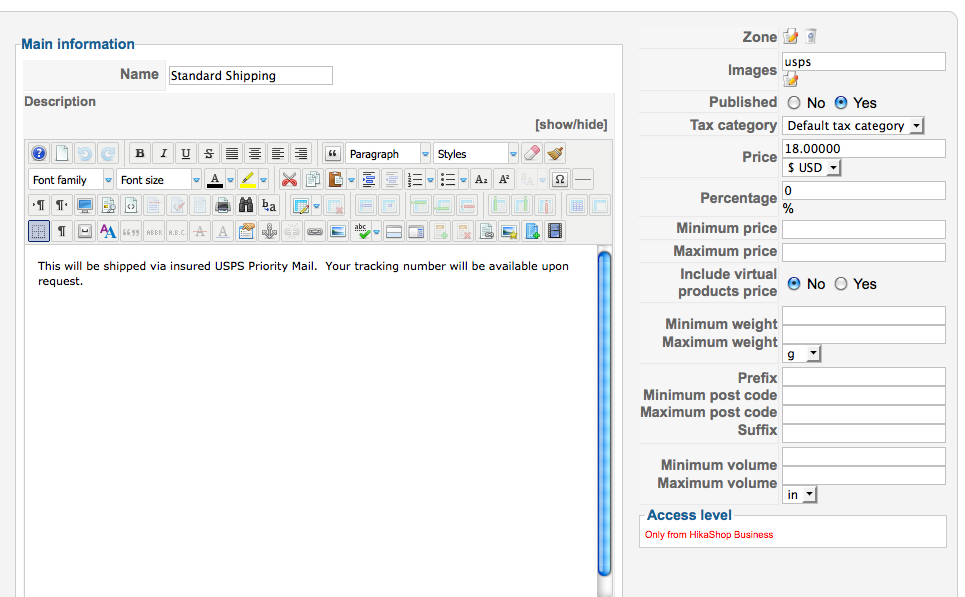The height and width of the screenshot is (597, 965).
Task: Set Published to No
Action: pyautogui.click(x=794, y=103)
